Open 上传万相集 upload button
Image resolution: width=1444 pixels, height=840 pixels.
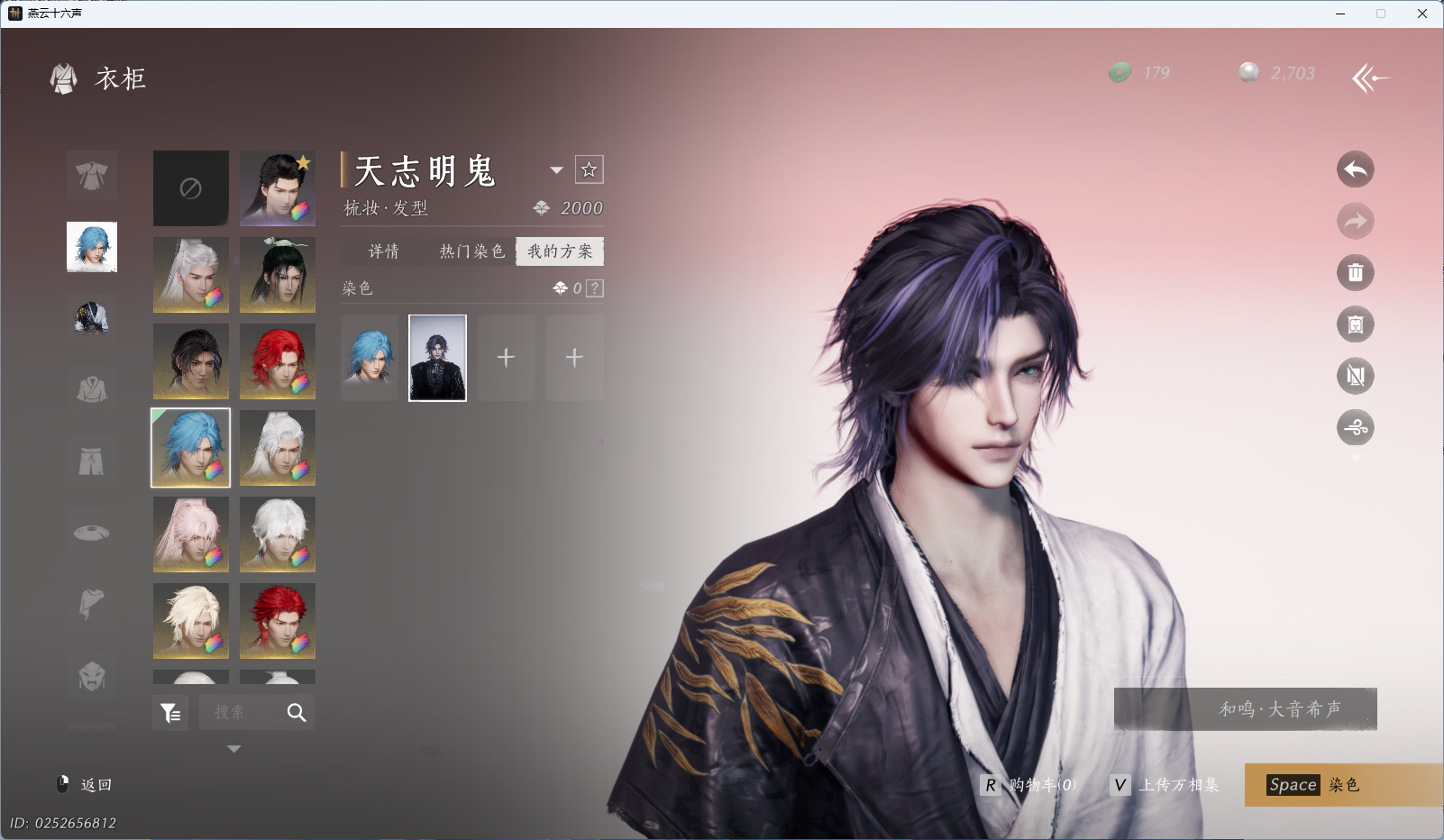tap(1165, 785)
